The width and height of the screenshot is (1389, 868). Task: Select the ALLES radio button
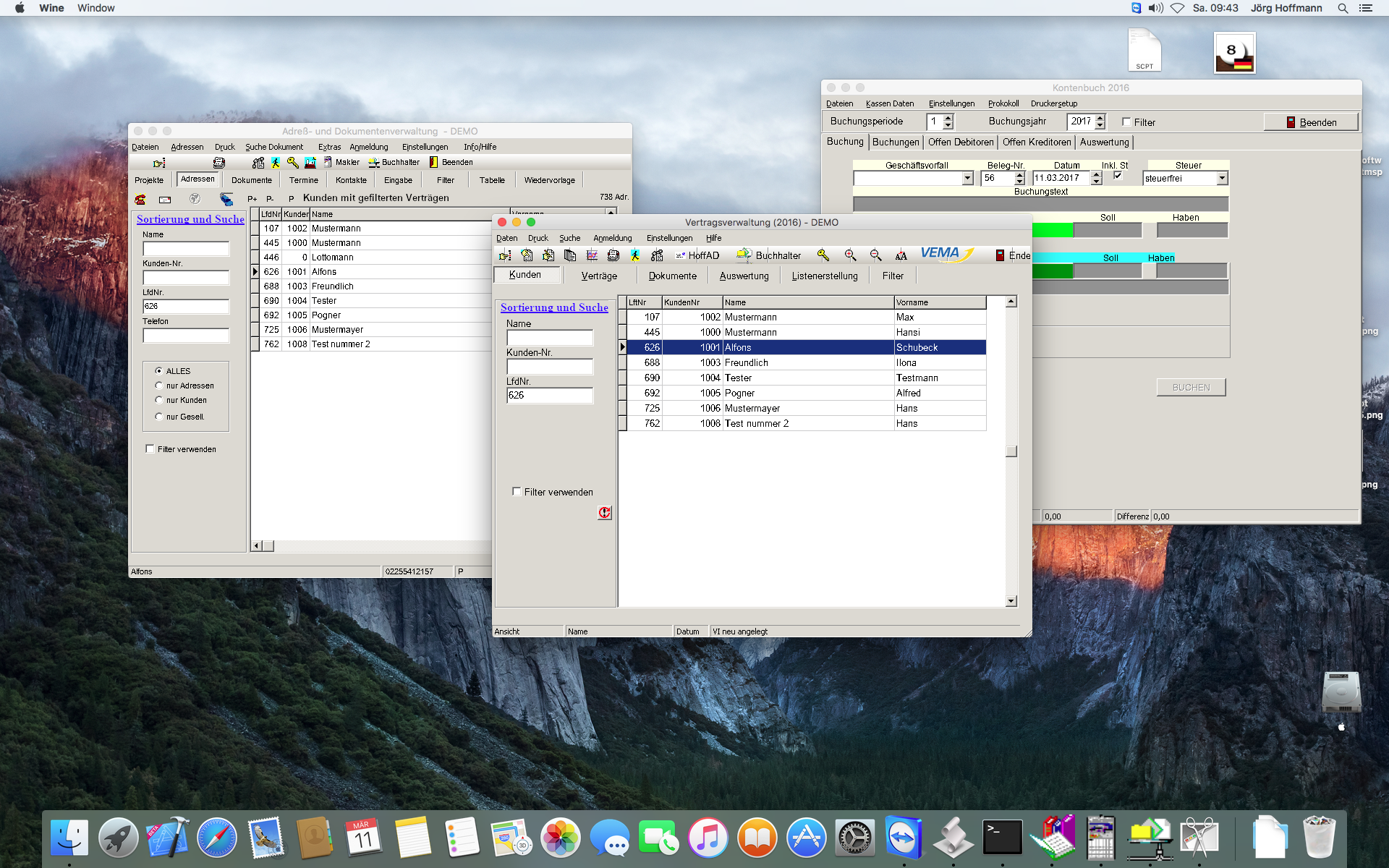(159, 371)
